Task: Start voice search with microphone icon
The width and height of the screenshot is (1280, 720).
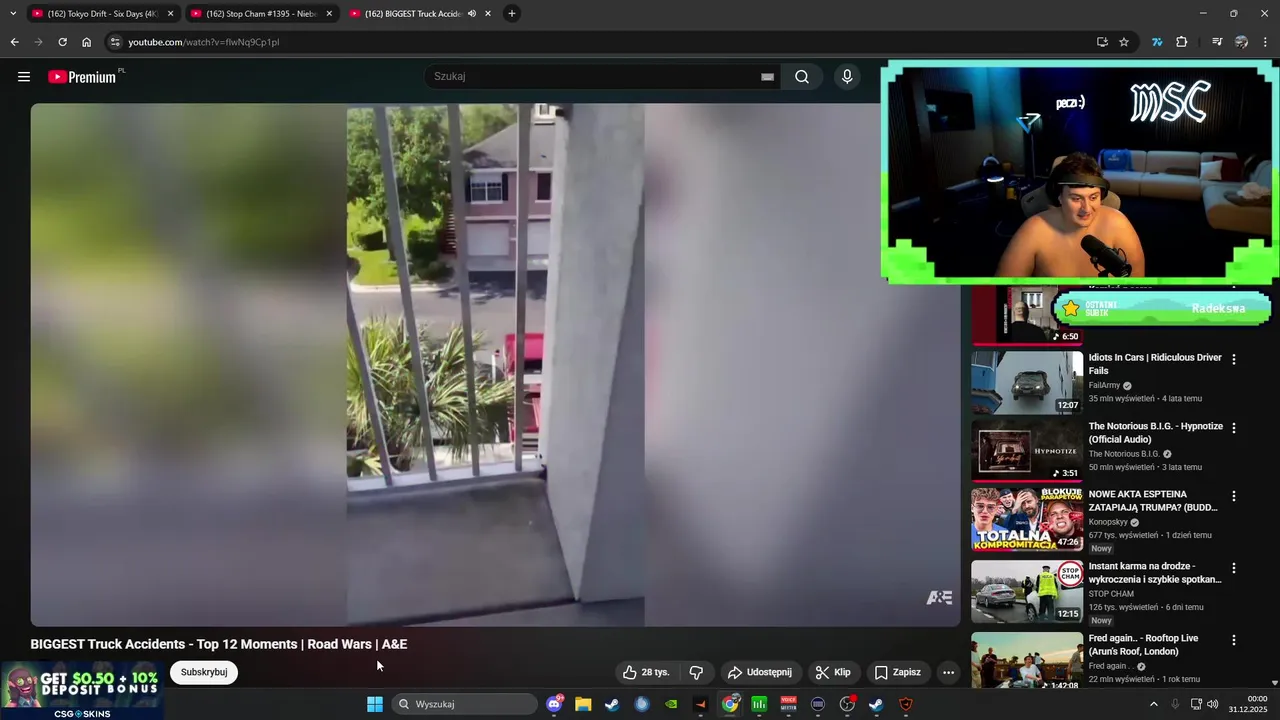Action: [847, 77]
